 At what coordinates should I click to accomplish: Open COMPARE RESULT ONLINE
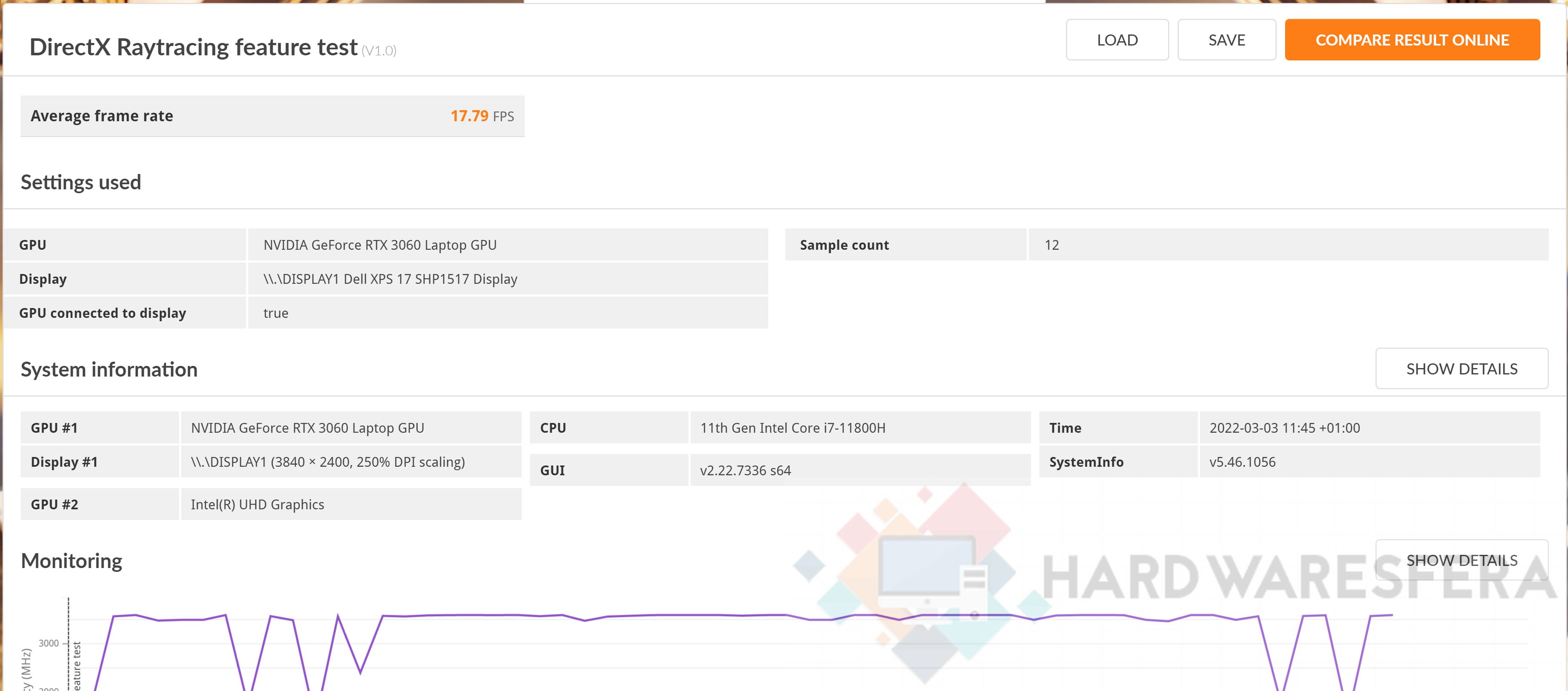click(1412, 40)
